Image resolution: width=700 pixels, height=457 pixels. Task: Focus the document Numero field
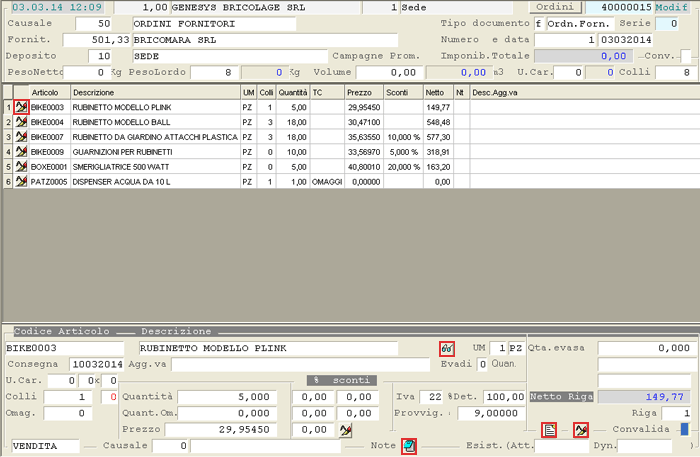click(x=565, y=40)
